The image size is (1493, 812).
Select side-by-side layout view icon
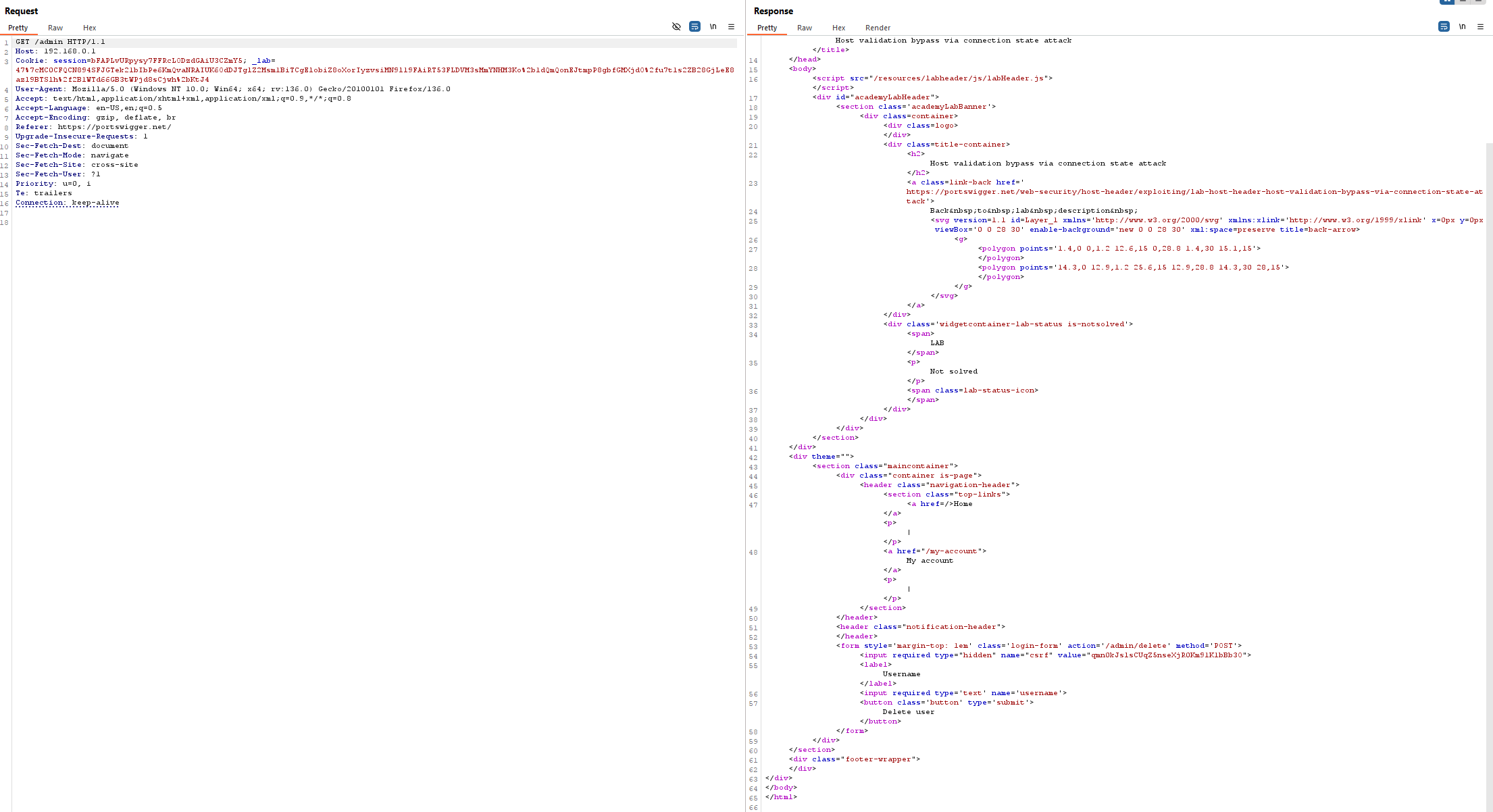point(1447,2)
